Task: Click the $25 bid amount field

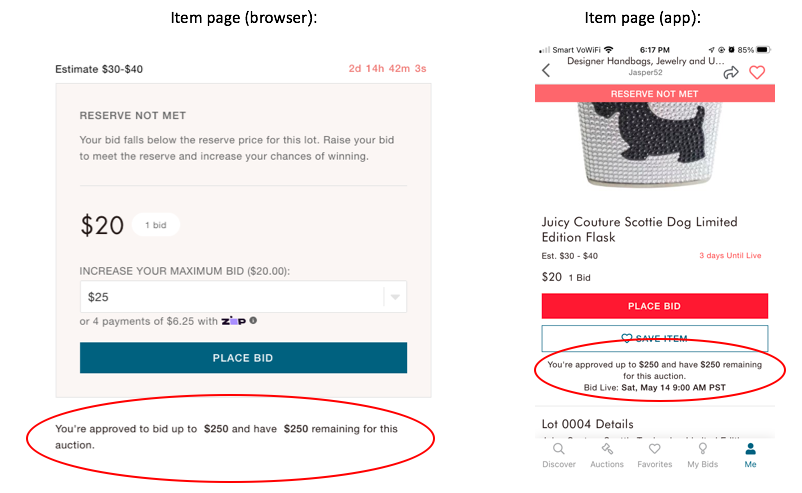Action: pyautogui.click(x=230, y=297)
